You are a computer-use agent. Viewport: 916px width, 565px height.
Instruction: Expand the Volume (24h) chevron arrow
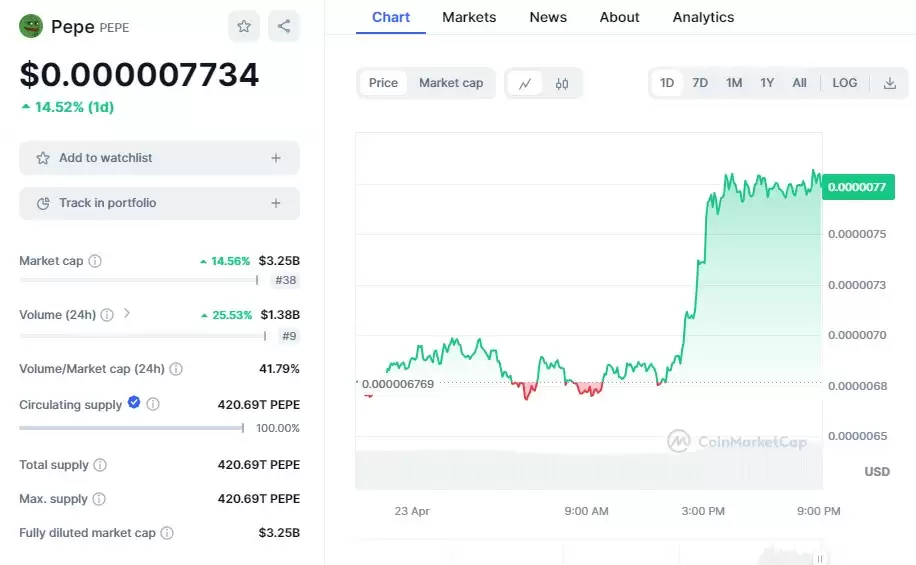(127, 314)
